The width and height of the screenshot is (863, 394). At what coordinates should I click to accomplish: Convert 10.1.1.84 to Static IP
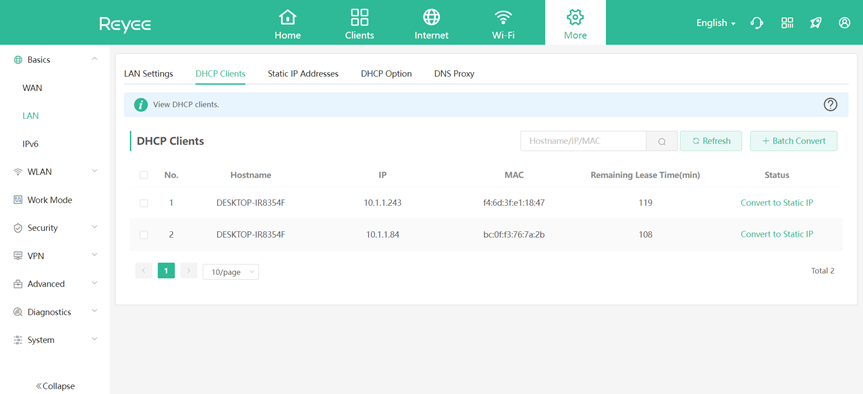pos(777,235)
